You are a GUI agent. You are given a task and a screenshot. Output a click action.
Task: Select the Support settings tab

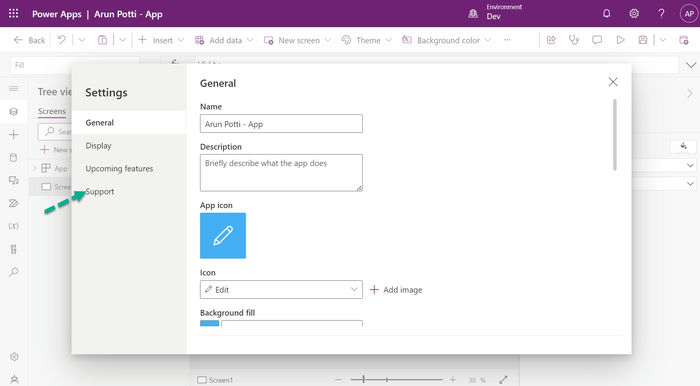(x=129, y=191)
